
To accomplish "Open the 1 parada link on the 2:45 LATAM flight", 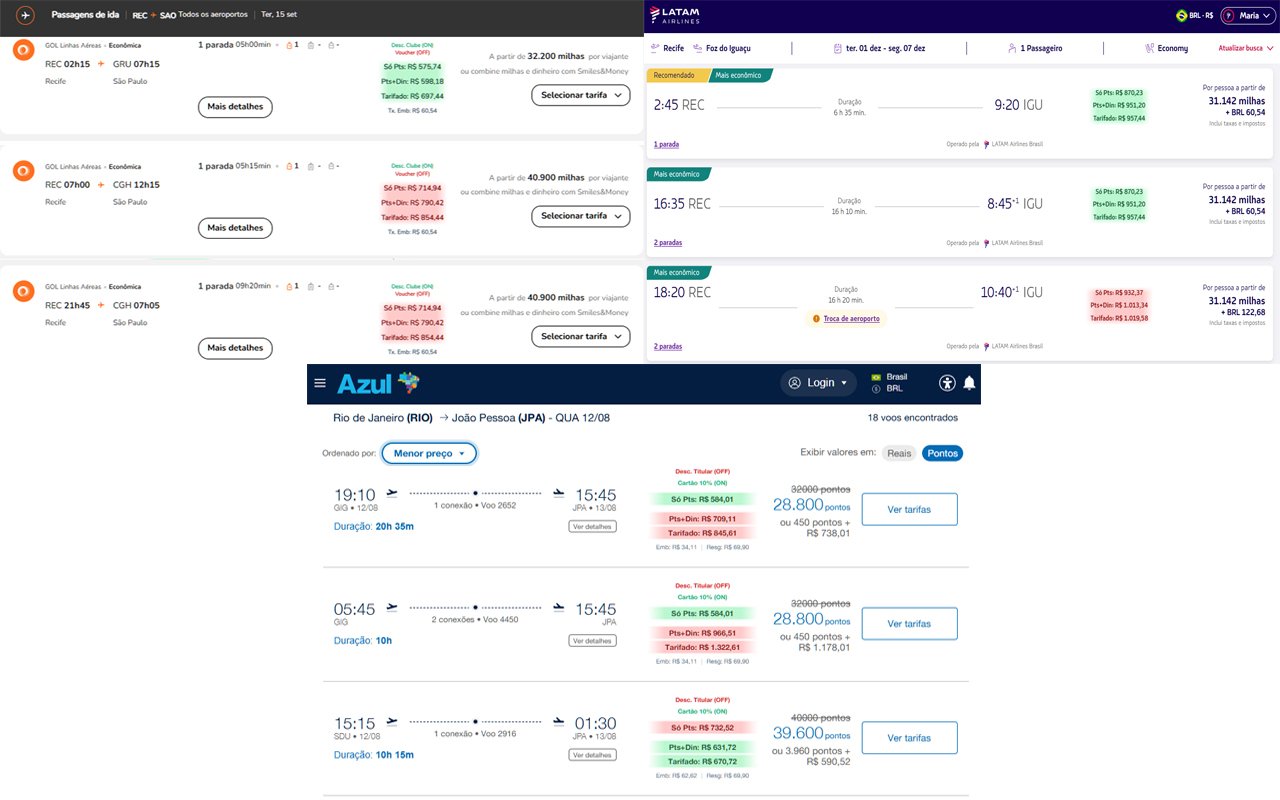I will coord(666,144).
